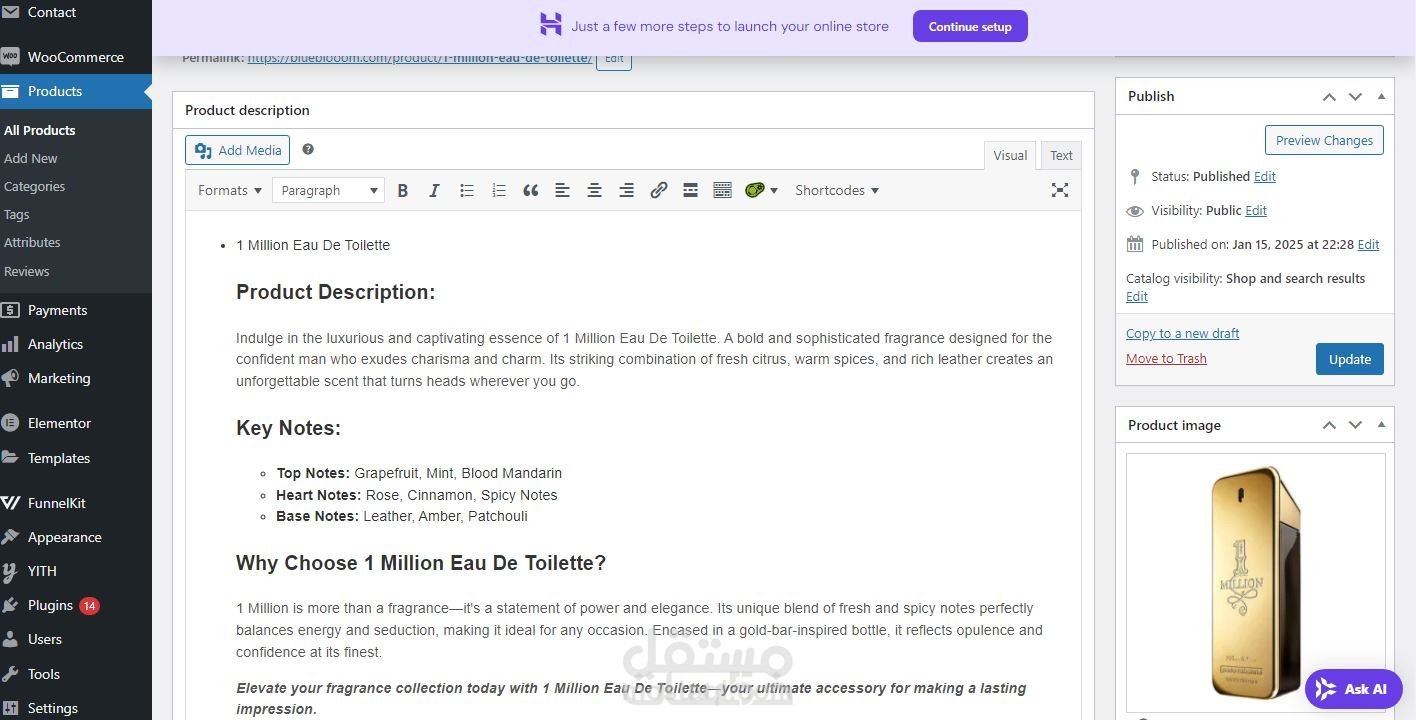This screenshot has height=720, width=1416.
Task: Edit the permalink slug
Action: (x=614, y=58)
